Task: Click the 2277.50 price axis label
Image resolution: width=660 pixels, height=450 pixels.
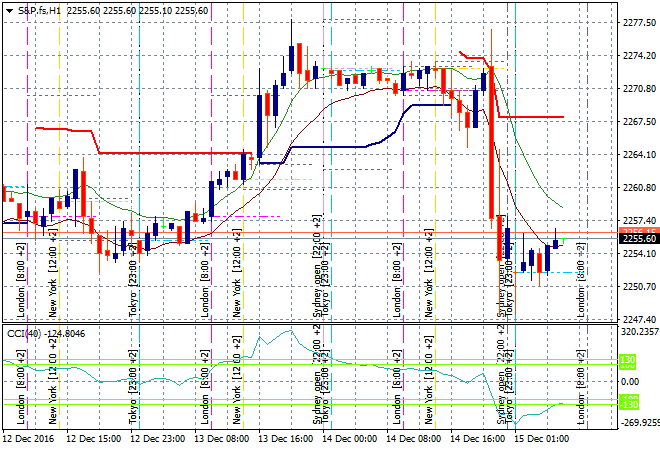Action: tap(638, 24)
